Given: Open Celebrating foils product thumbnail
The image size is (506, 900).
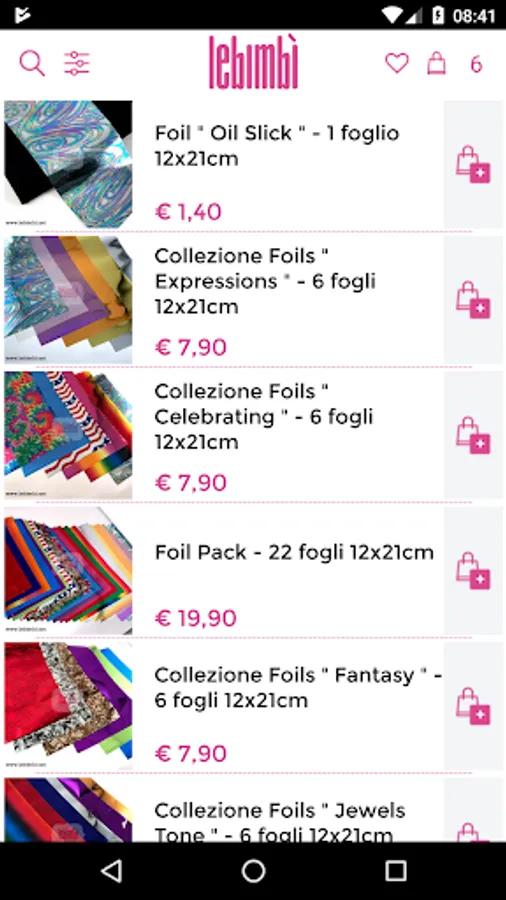Looking at the screenshot, I should [x=68, y=436].
